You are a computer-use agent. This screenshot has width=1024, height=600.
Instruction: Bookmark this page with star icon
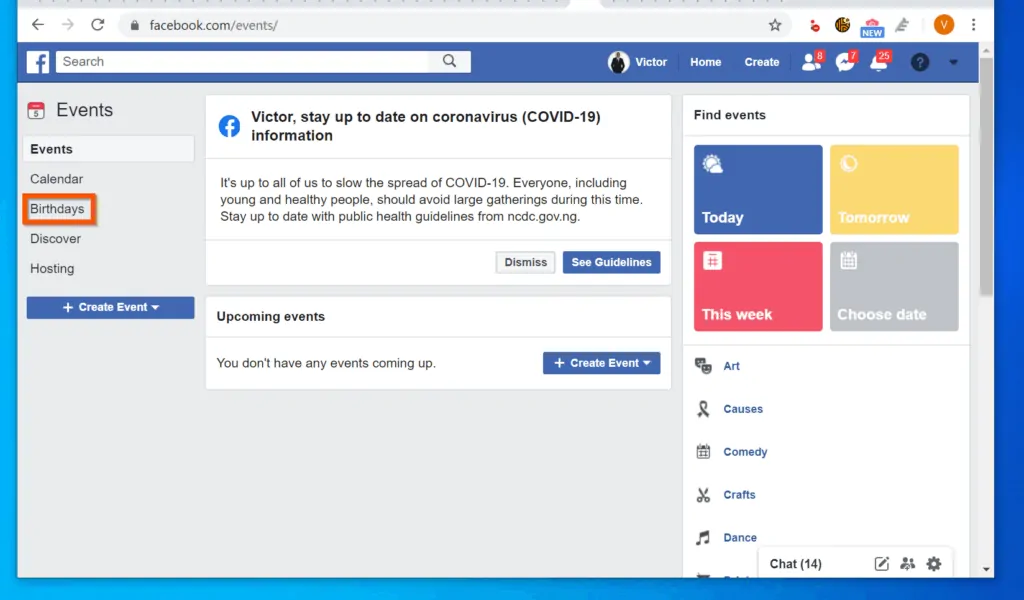(775, 25)
